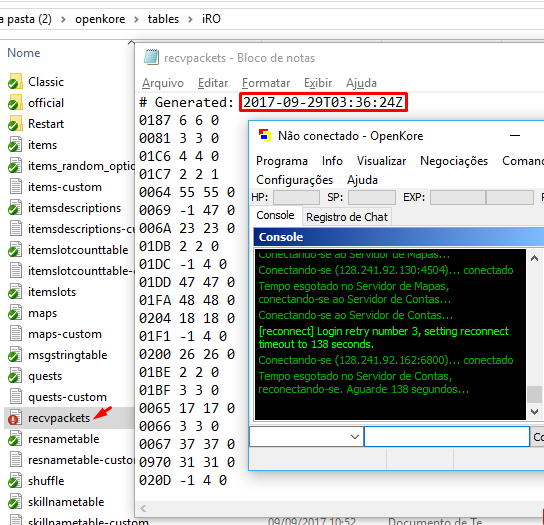The image size is (544, 525).
Task: Click the shuffle file icon
Action: [15, 481]
